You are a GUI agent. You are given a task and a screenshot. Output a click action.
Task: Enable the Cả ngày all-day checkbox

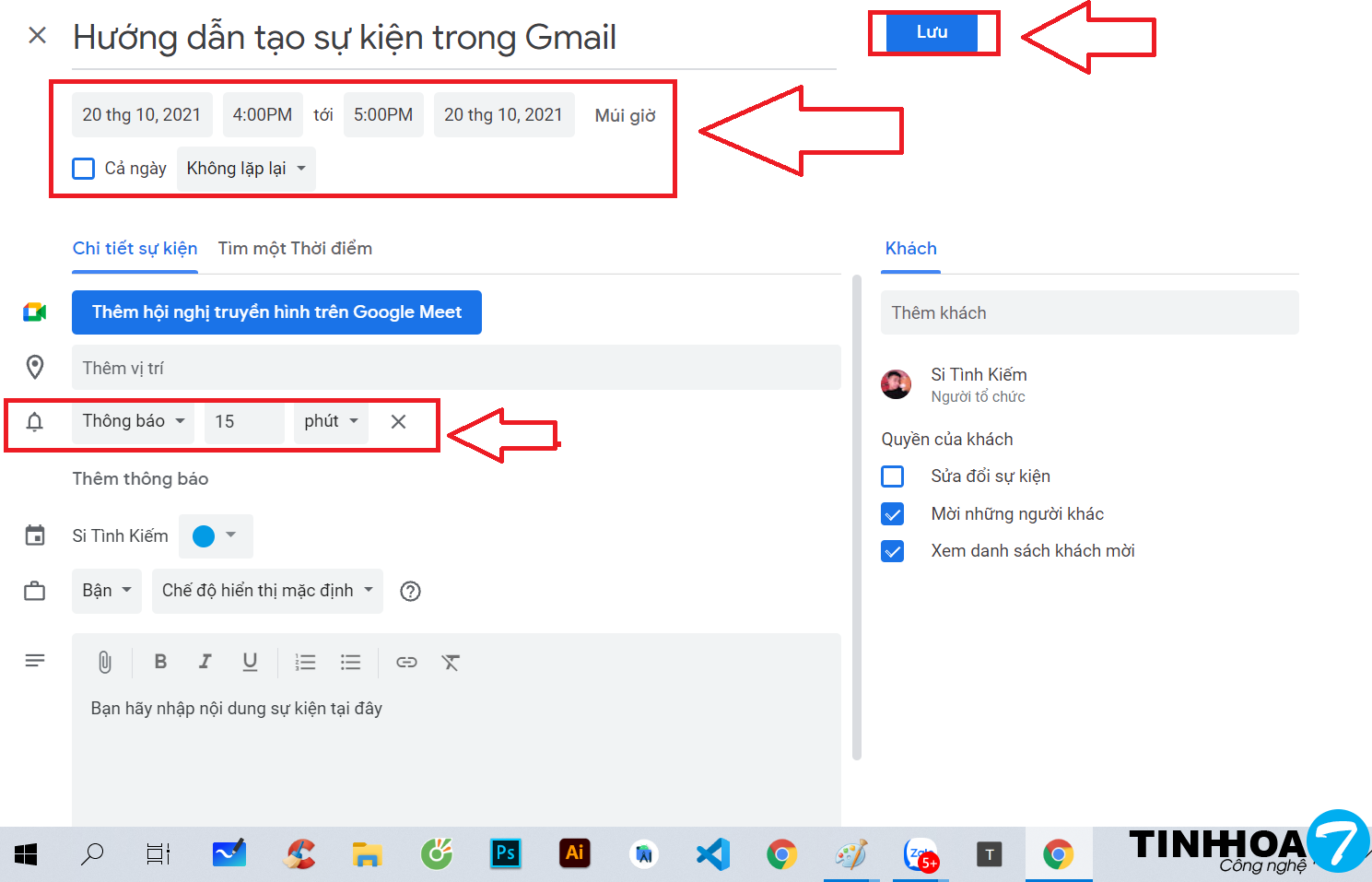tap(84, 169)
